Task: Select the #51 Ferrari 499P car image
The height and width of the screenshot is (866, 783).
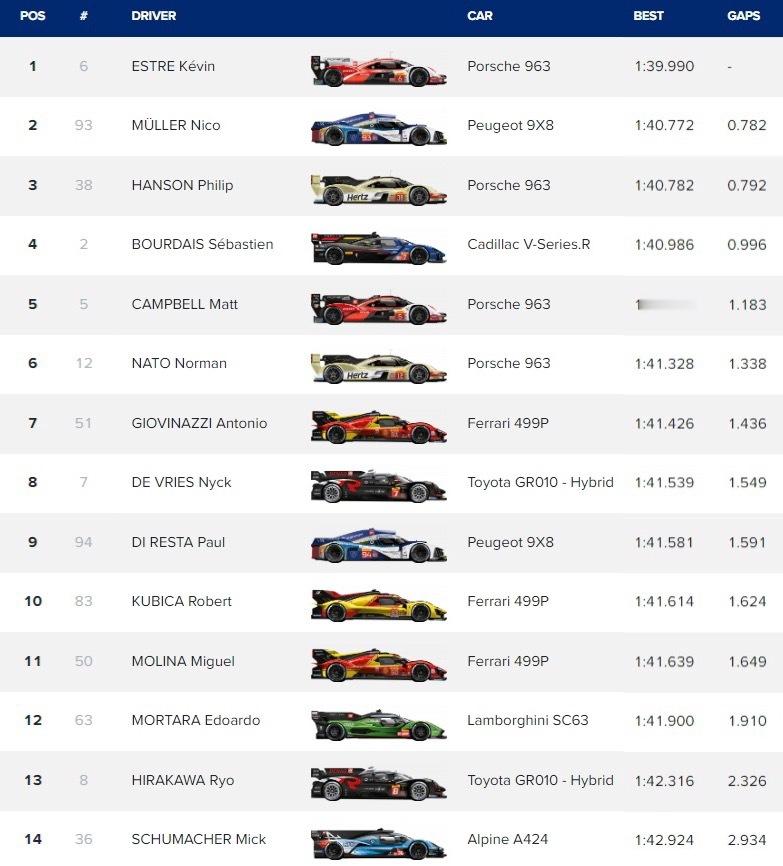Action: 379,427
